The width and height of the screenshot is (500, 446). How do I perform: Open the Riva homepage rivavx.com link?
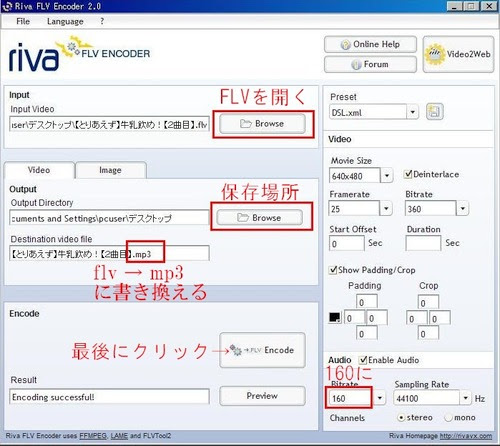coord(466,436)
